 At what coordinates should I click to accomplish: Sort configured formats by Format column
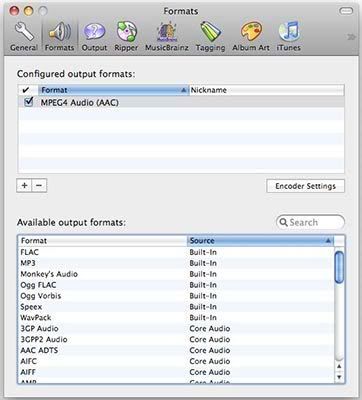pos(113,90)
